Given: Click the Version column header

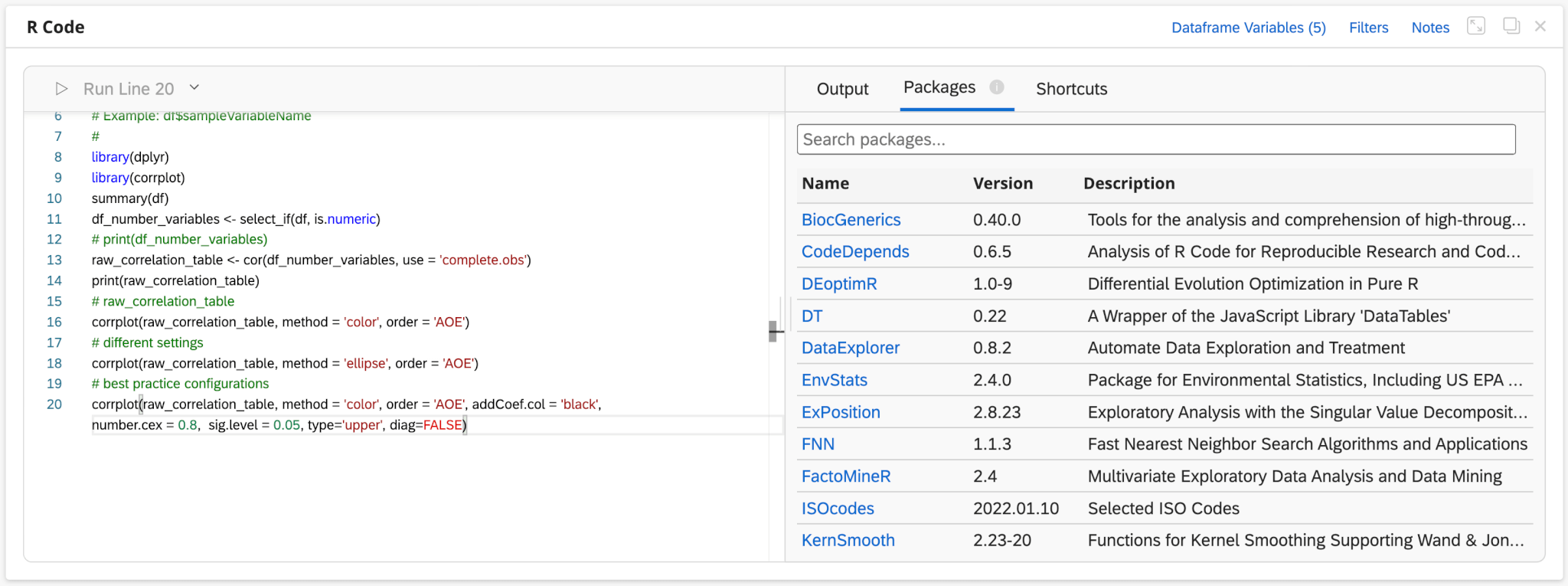Looking at the screenshot, I should pos(1003,184).
